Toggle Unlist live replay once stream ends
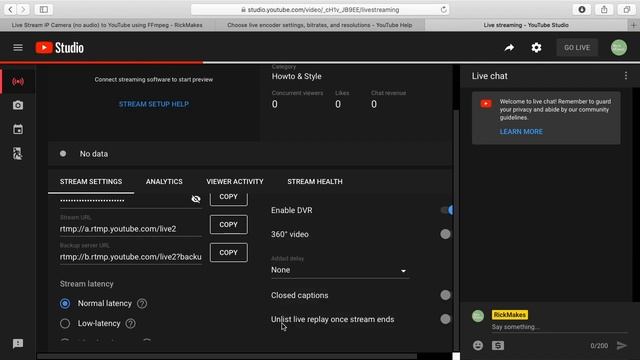Image resolution: width=640 pixels, height=360 pixels. pos(445,319)
